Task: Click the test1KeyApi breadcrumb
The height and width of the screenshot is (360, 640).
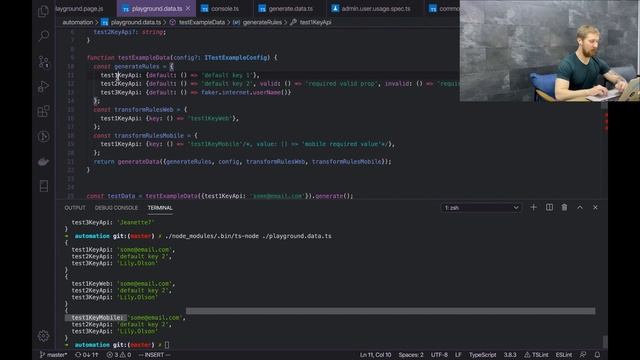Action: [x=315, y=22]
